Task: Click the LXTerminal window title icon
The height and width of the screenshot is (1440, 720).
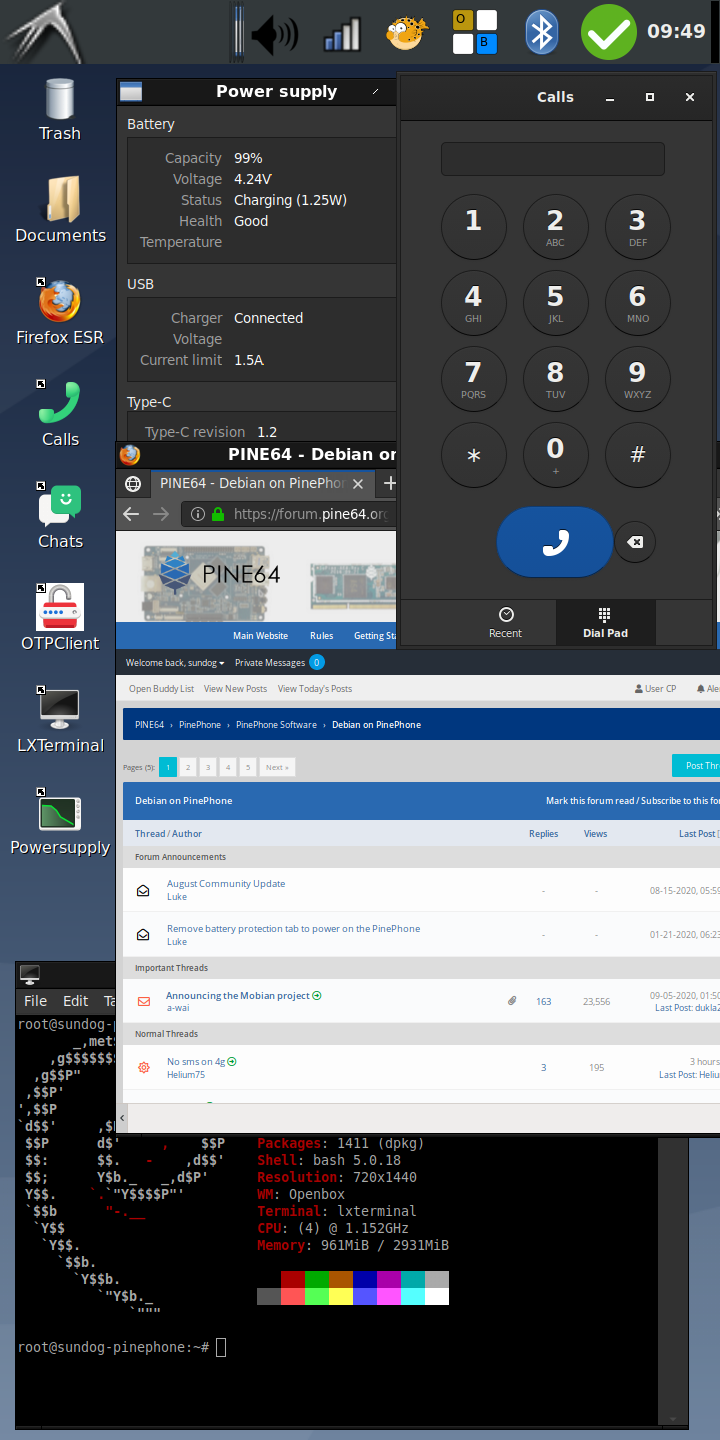Action: click(30, 974)
